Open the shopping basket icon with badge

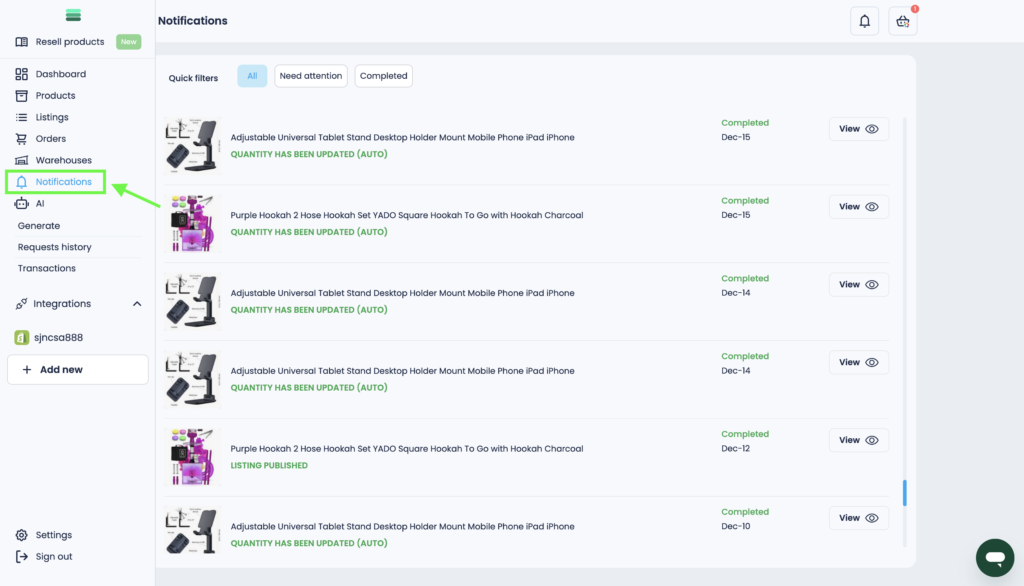click(x=903, y=21)
